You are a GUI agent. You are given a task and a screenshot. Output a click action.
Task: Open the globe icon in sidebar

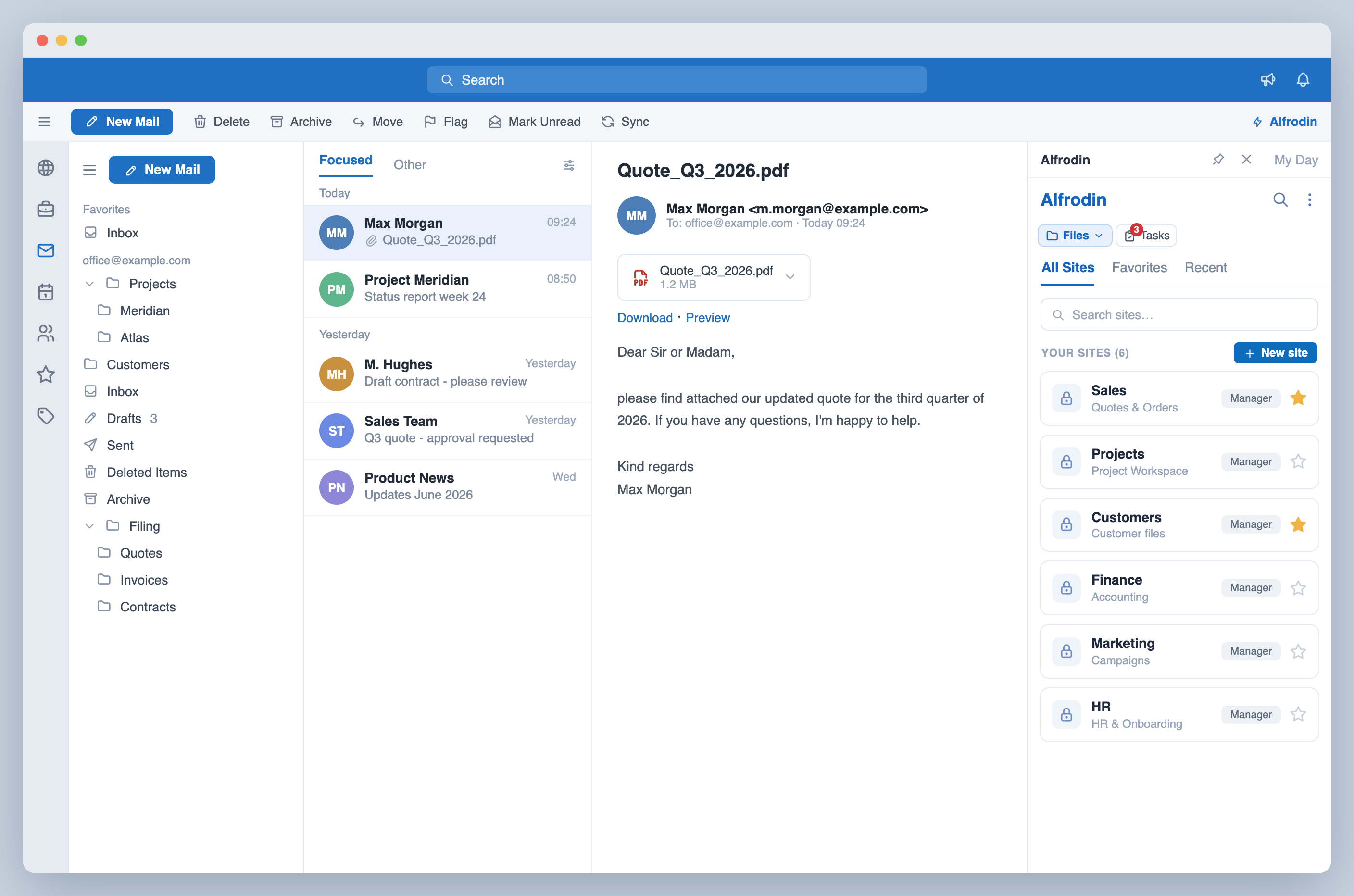(x=46, y=168)
